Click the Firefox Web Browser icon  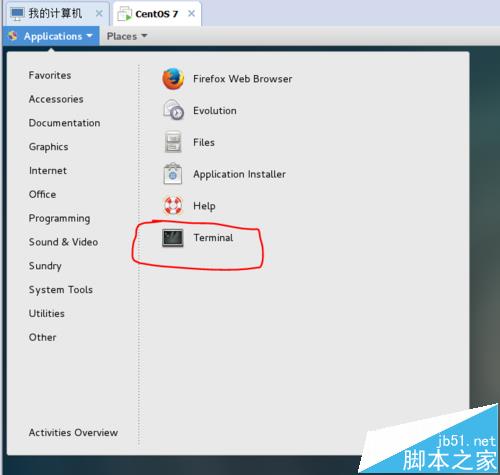(x=173, y=79)
